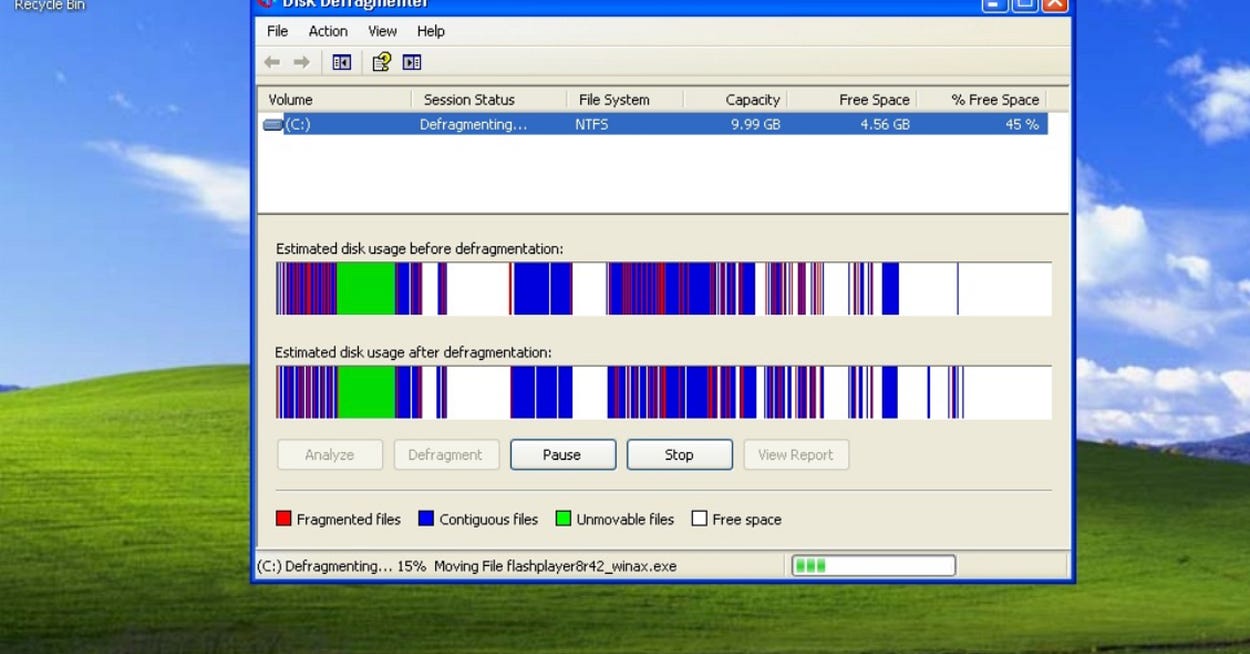Viewport: 1250px width, 654px height.
Task: Click the NTFS file system cell
Action: coord(591,125)
